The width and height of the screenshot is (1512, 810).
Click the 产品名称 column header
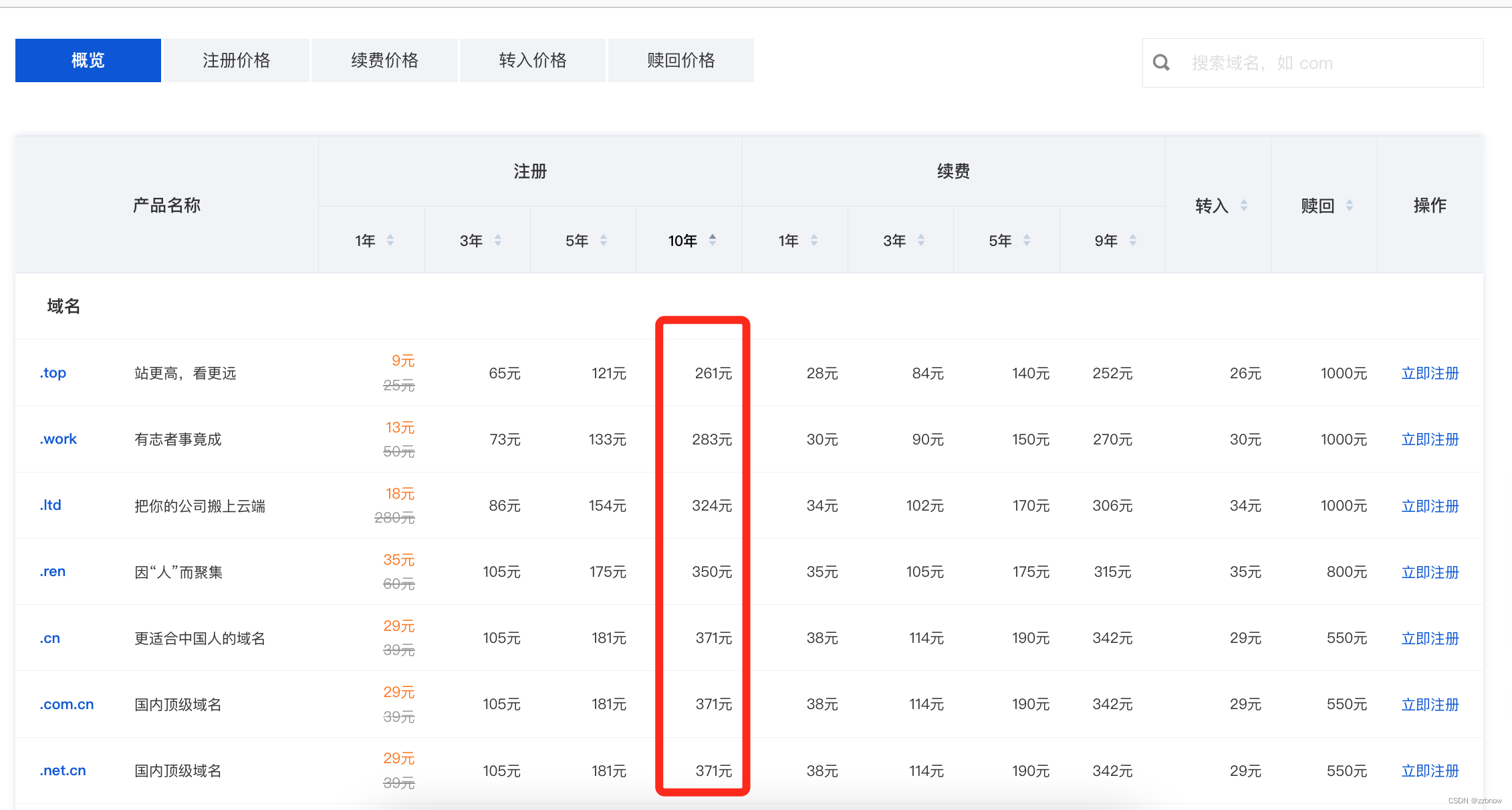(x=166, y=205)
